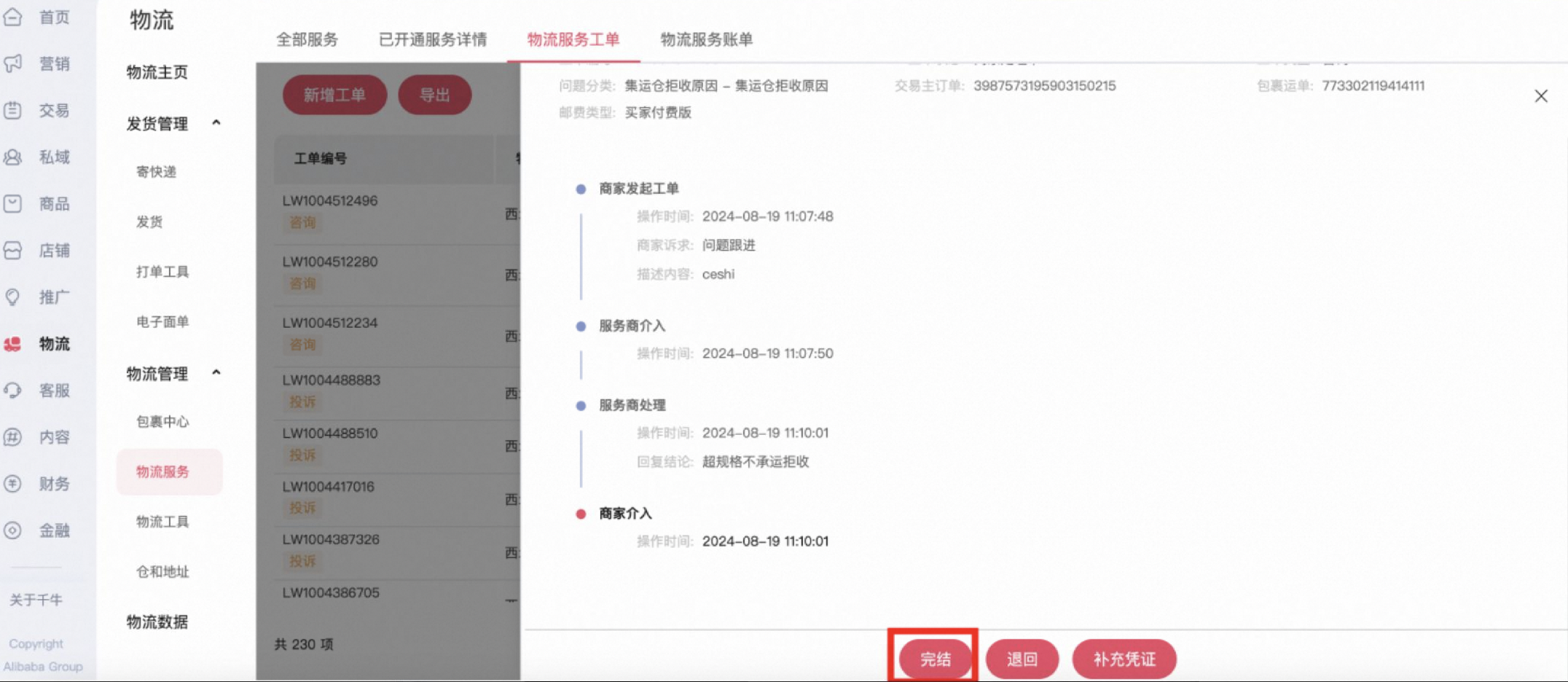
Task: Click the 导出 export button
Action: click(435, 95)
